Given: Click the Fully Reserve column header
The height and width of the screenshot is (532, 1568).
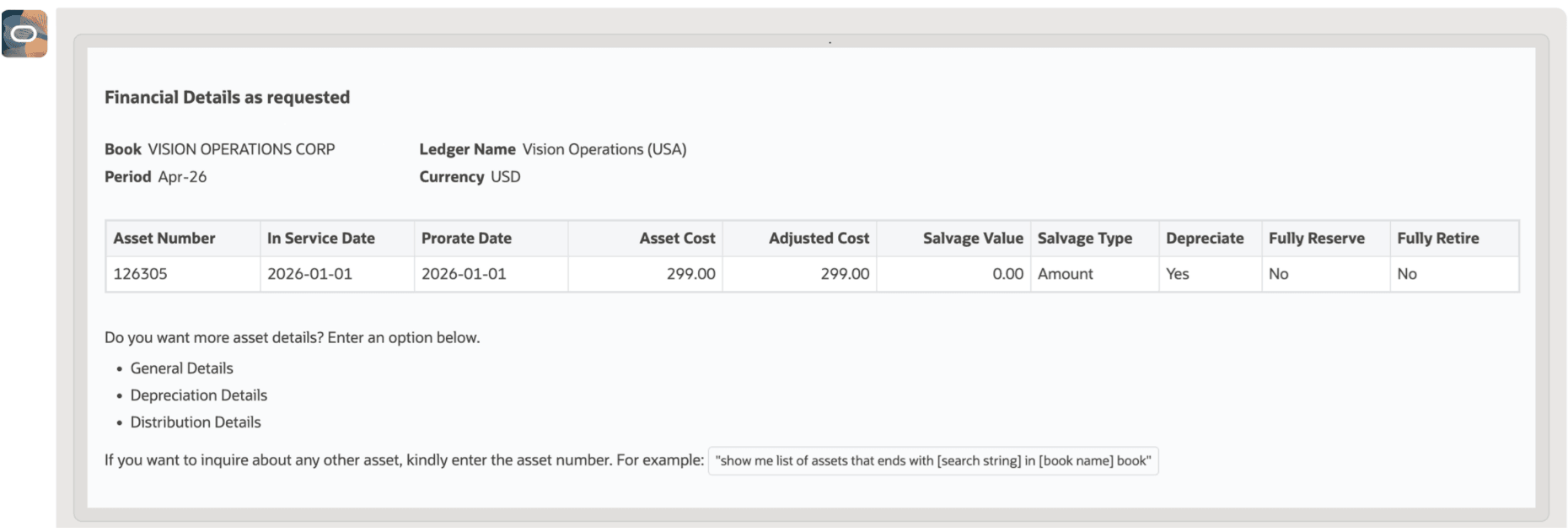Looking at the screenshot, I should 1325,239.
